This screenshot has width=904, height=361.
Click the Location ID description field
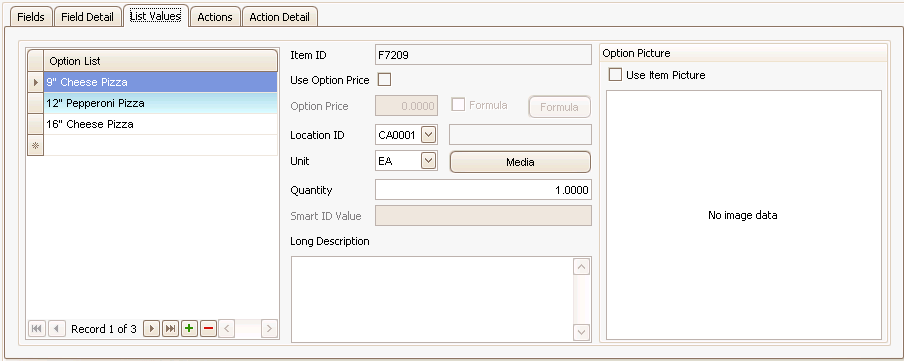[x=520, y=134]
